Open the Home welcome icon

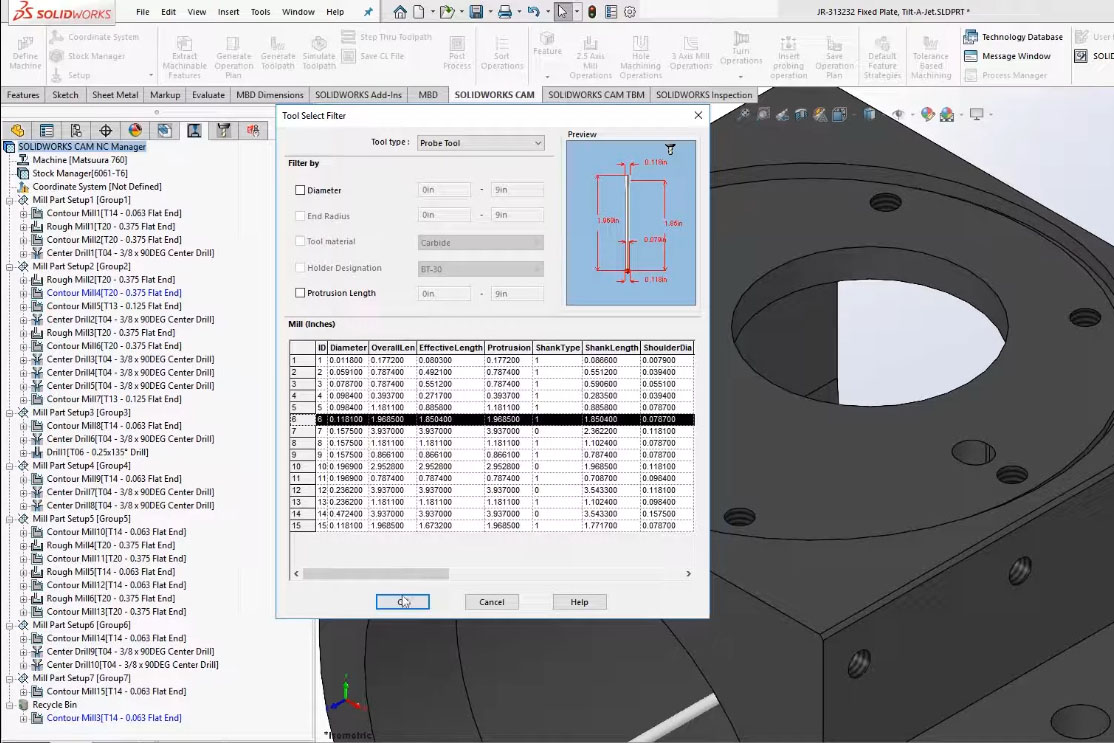(400, 12)
